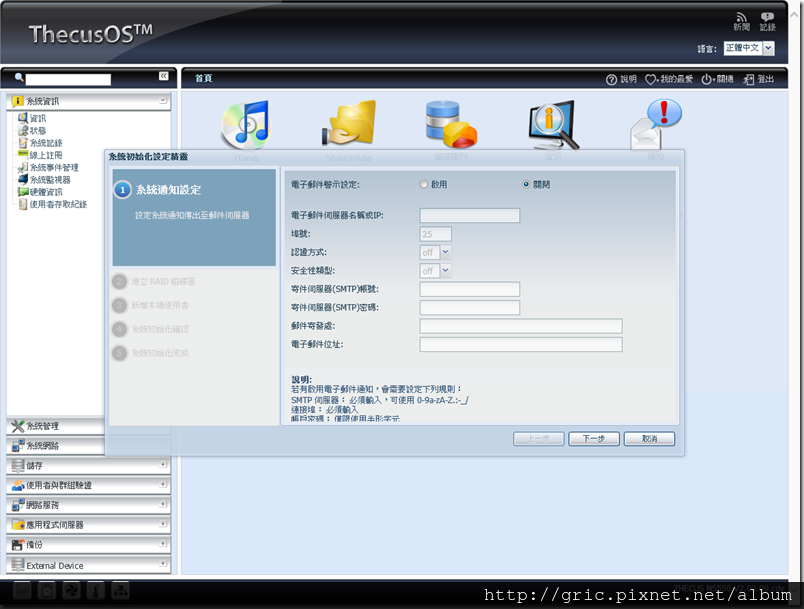Open 我的最愛 favorites menu

tap(669, 79)
